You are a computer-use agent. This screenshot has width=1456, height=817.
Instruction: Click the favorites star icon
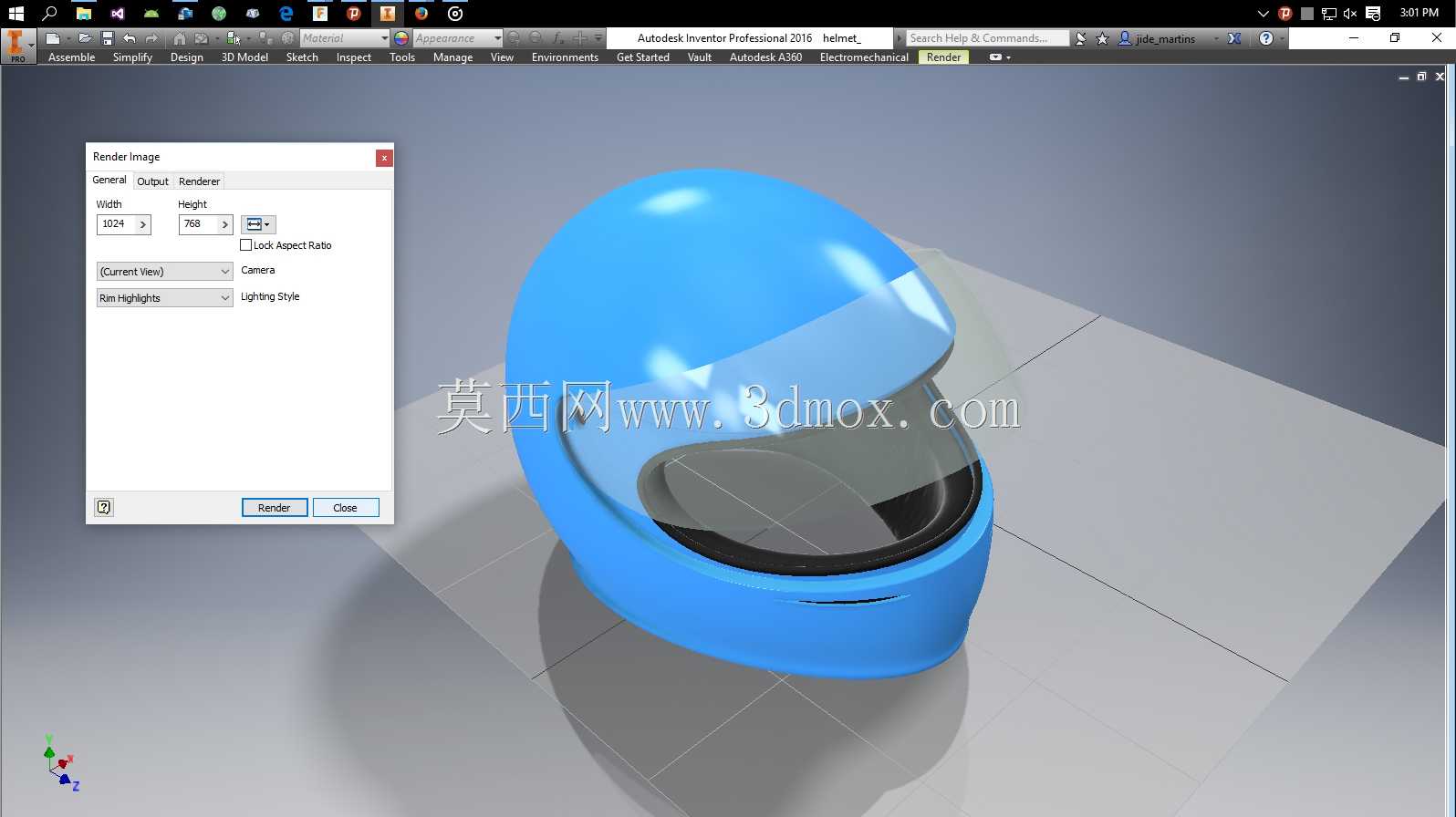(1102, 38)
